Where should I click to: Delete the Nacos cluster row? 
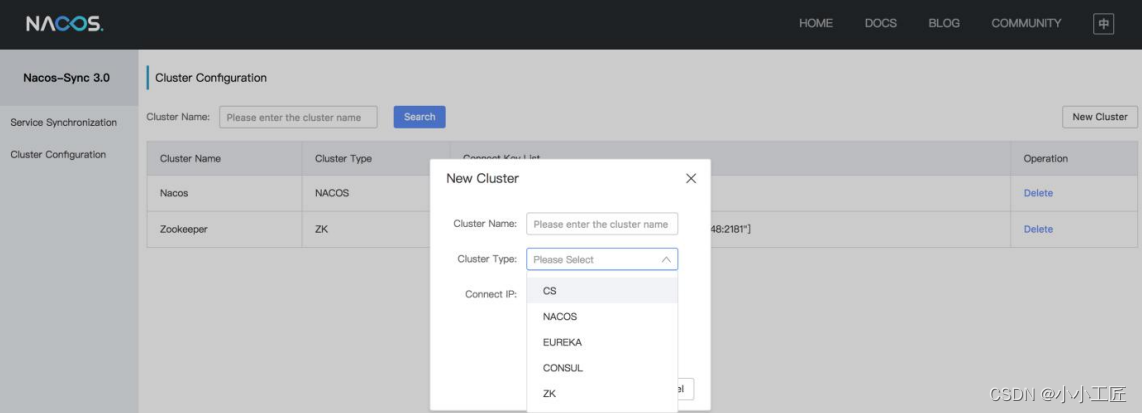coord(1038,193)
